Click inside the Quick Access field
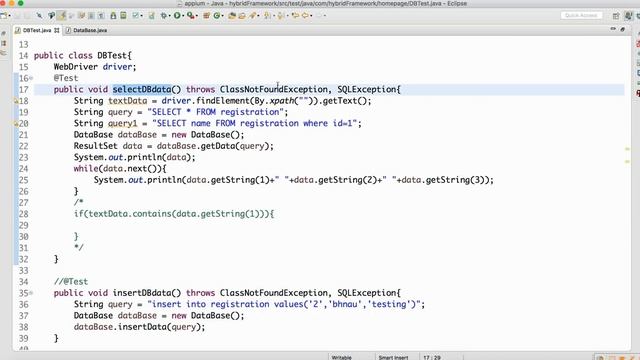 click(581, 16)
